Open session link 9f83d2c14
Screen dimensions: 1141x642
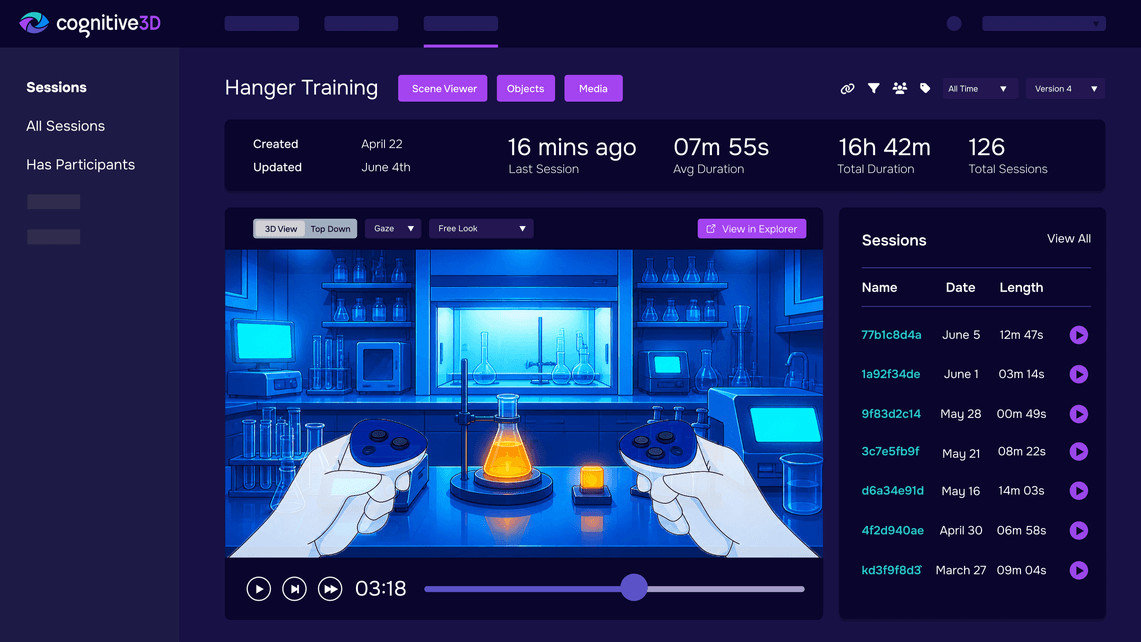[891, 413]
